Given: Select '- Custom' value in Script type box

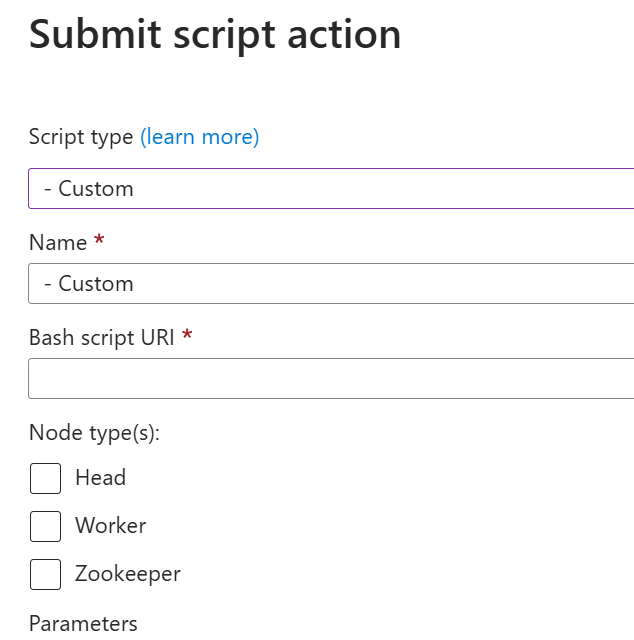Looking at the screenshot, I should (x=89, y=188).
